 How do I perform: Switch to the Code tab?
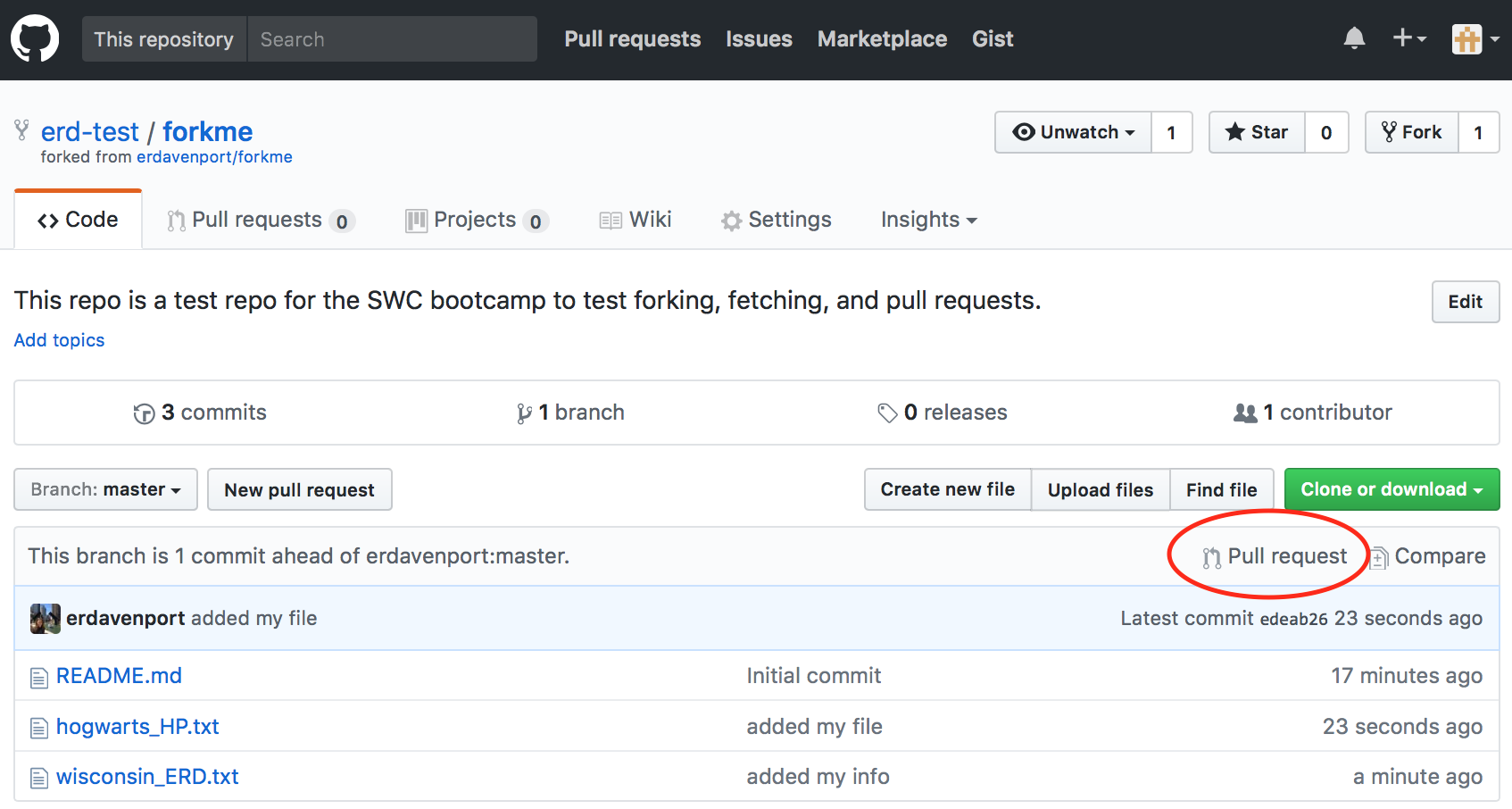(x=79, y=220)
